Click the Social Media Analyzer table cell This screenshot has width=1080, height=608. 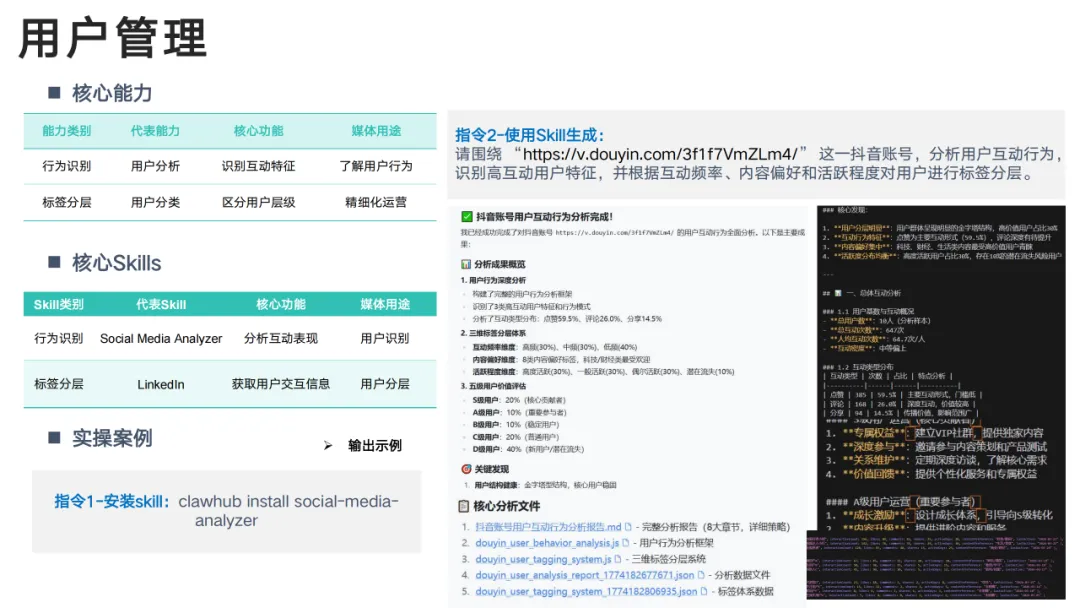click(161, 339)
